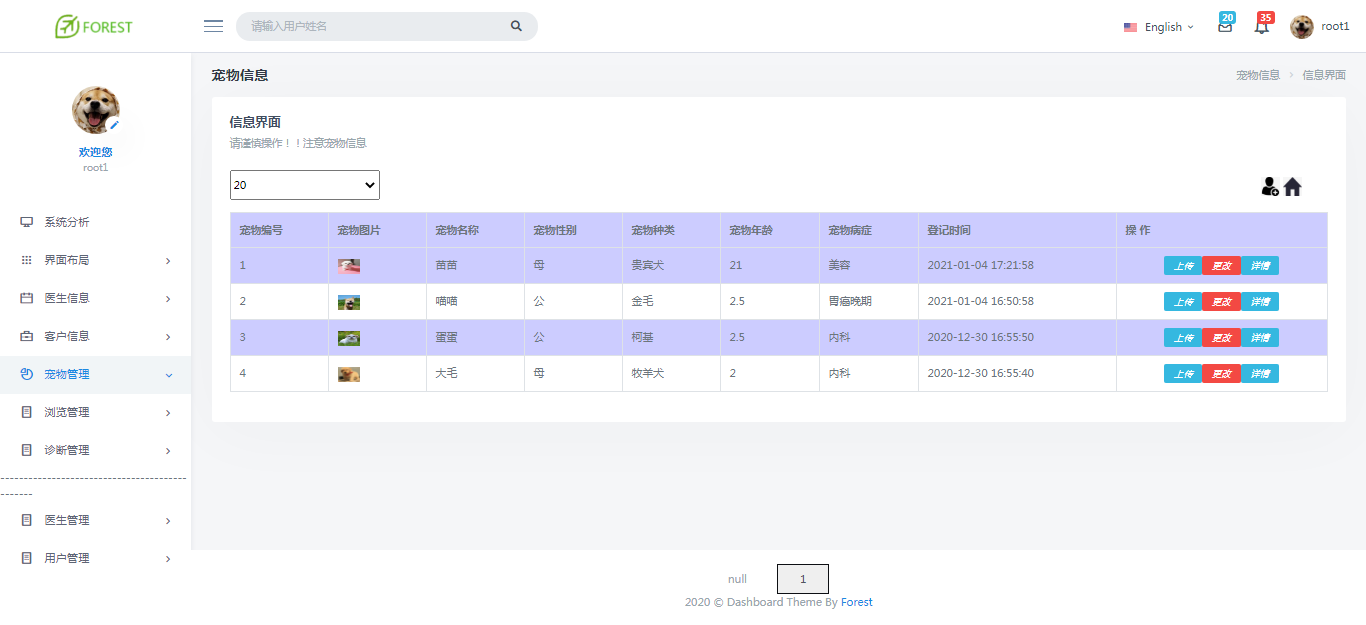
Task: Expand the 医生信息 sidebar menu
Action: (95, 298)
